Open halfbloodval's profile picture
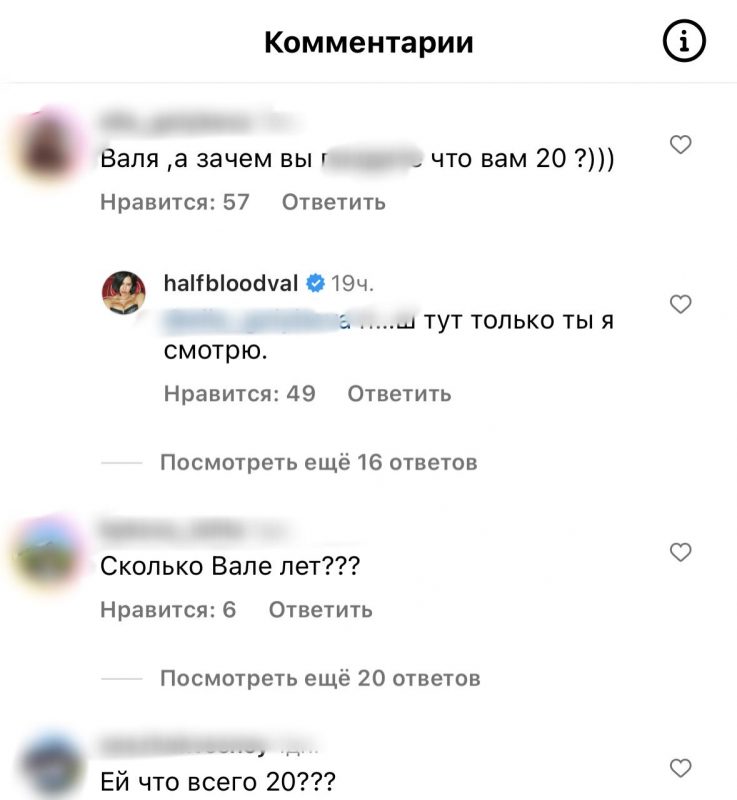 click(124, 292)
